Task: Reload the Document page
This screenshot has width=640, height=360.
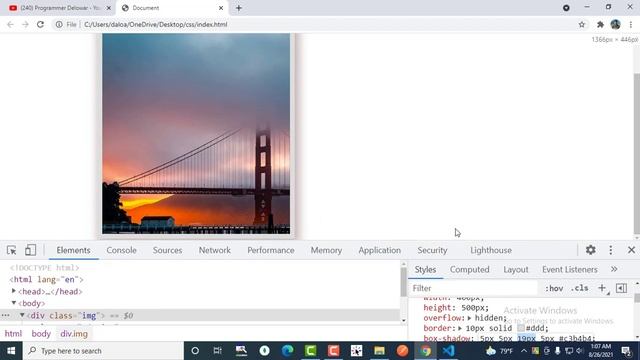Action: coord(40,24)
